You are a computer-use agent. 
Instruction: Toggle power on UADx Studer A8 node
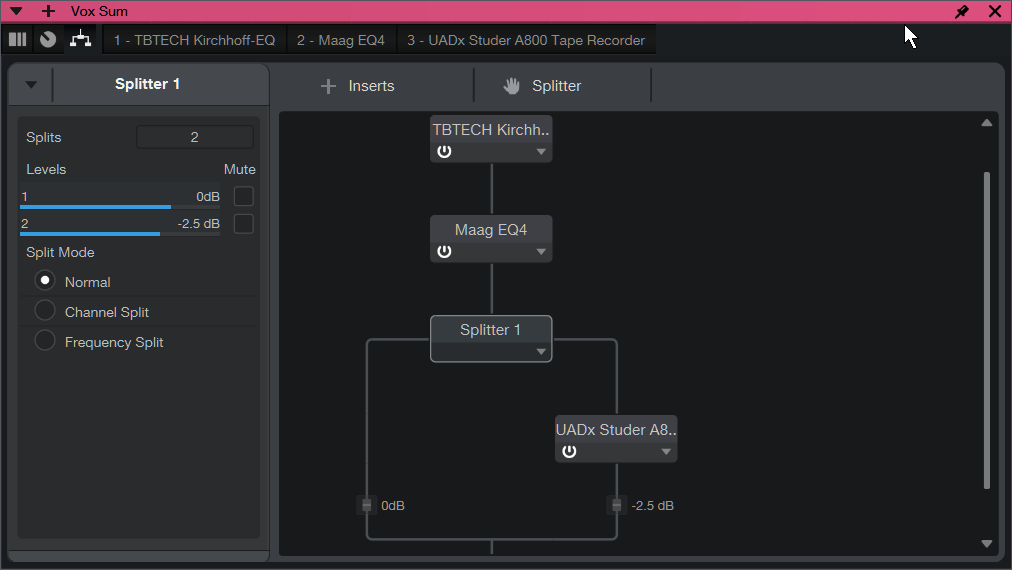click(x=569, y=452)
